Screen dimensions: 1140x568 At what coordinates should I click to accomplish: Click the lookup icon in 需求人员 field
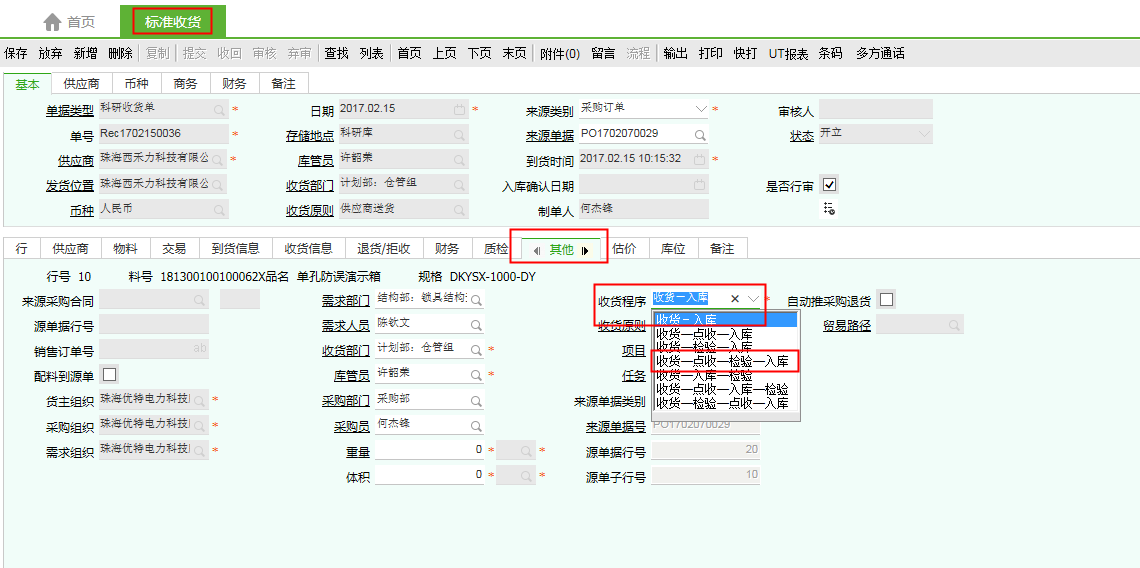pyautogui.click(x=477, y=324)
